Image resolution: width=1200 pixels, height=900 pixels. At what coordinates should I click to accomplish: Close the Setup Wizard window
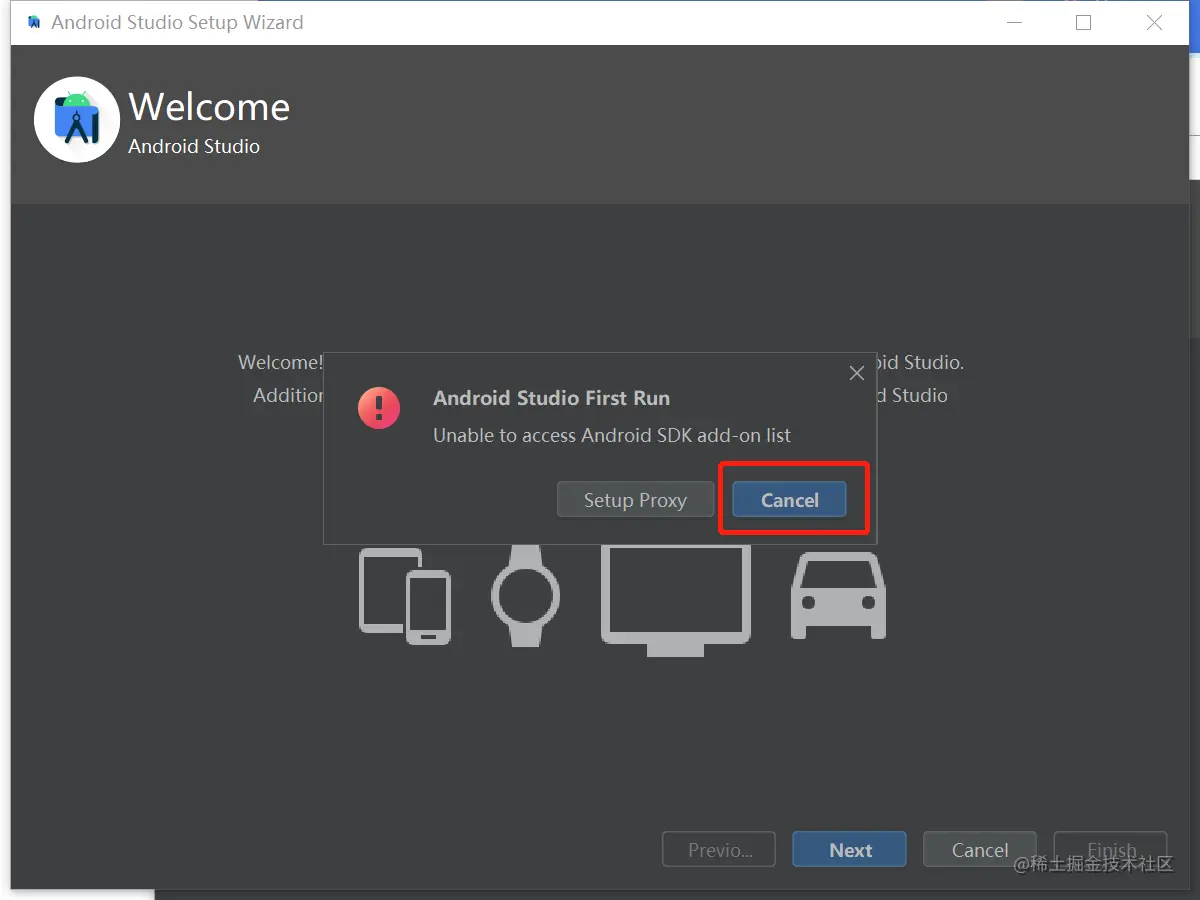[x=1154, y=22]
